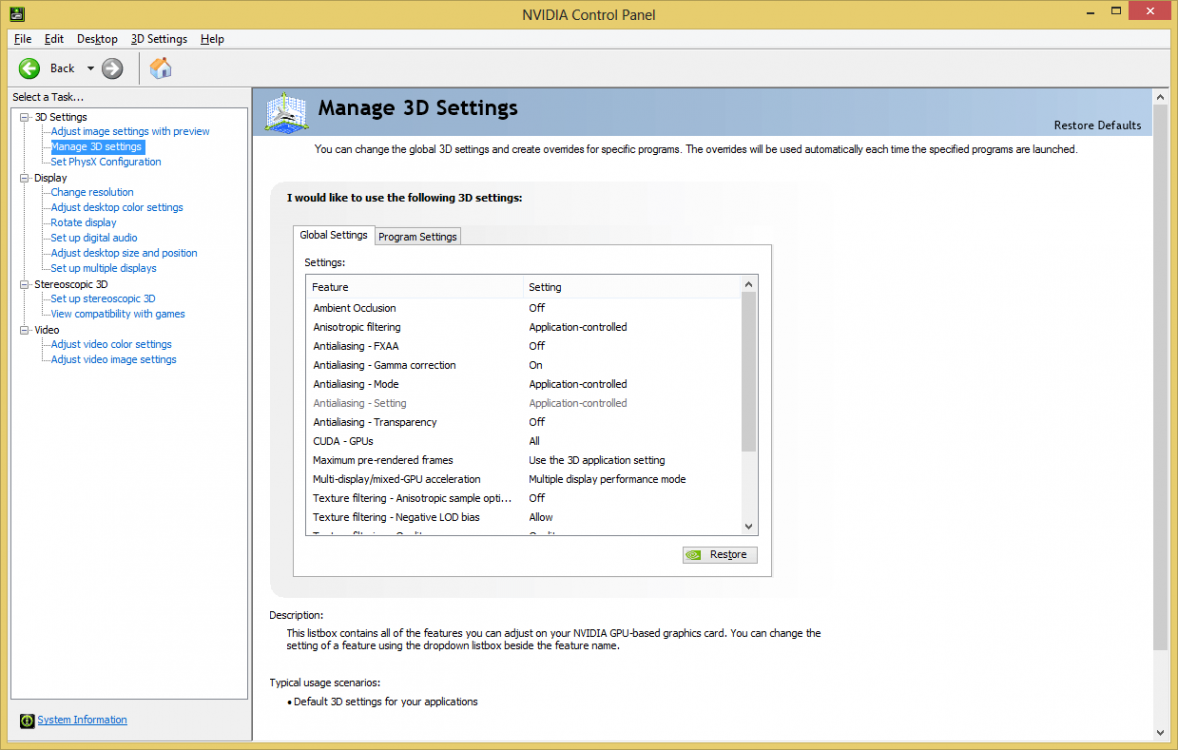
Task: Click the Feature column header
Action: pos(415,287)
